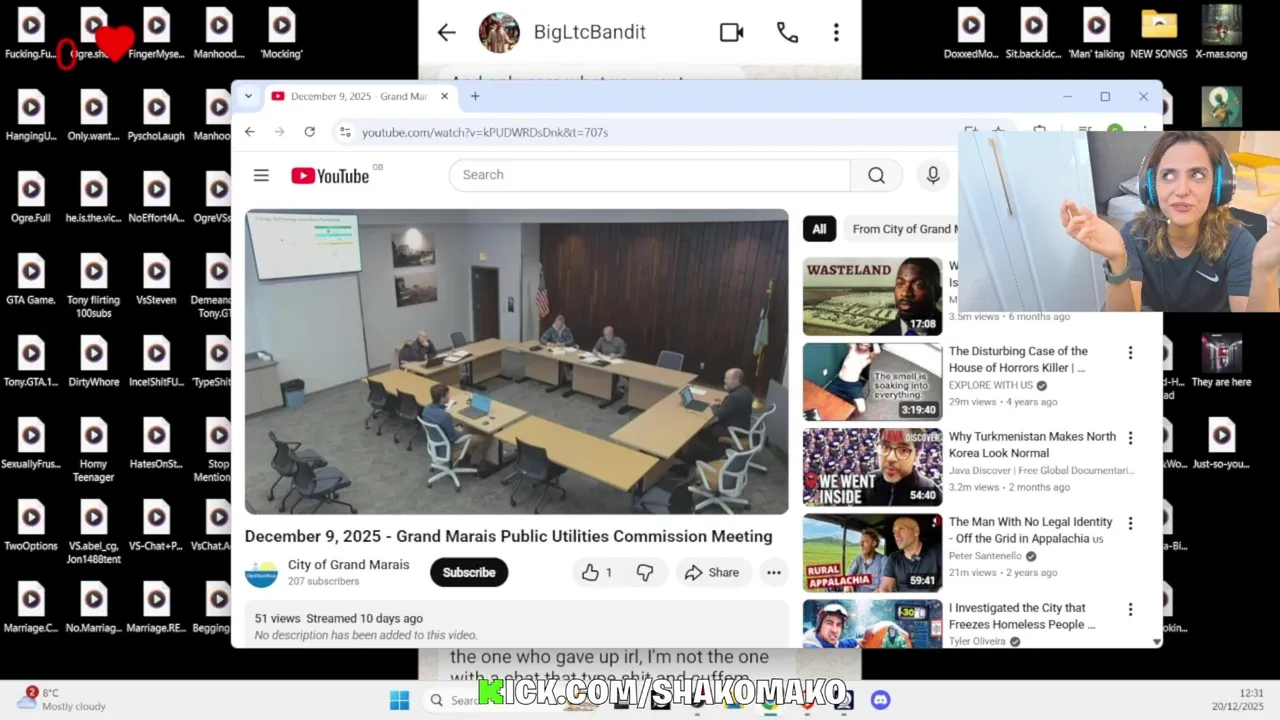The width and height of the screenshot is (1280, 720).
Task: Select the X-mas.song desktop file
Action: click(x=1221, y=33)
